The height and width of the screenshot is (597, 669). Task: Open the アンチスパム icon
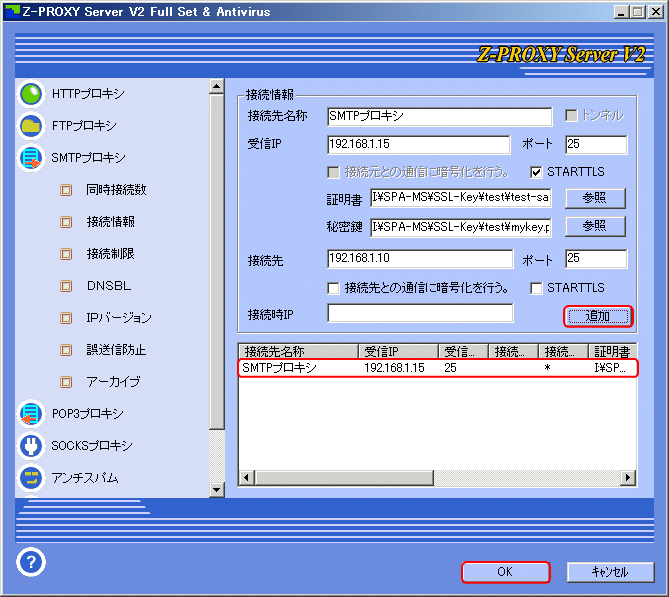[x=31, y=478]
